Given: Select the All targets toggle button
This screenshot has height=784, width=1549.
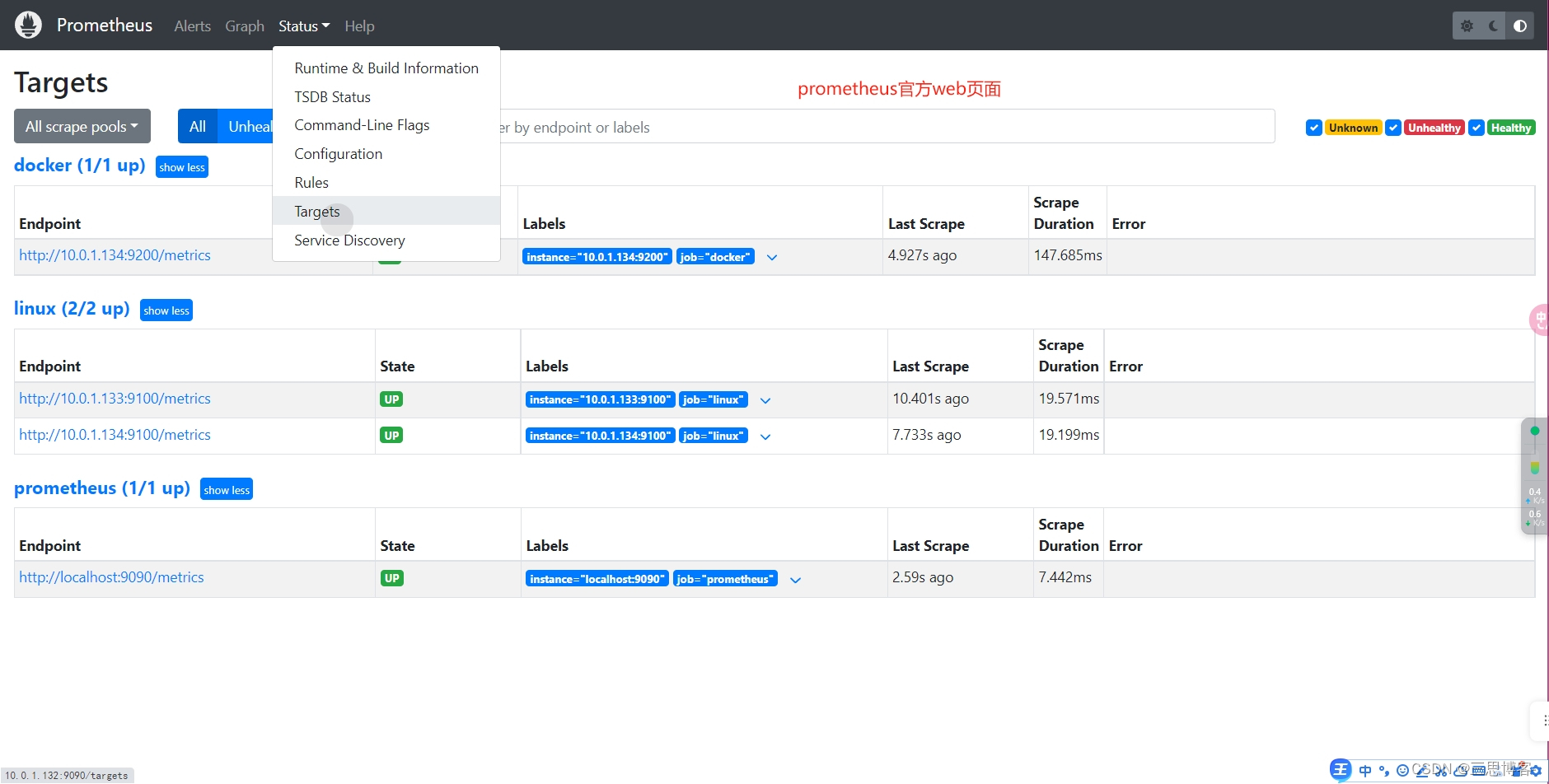Looking at the screenshot, I should coord(198,126).
